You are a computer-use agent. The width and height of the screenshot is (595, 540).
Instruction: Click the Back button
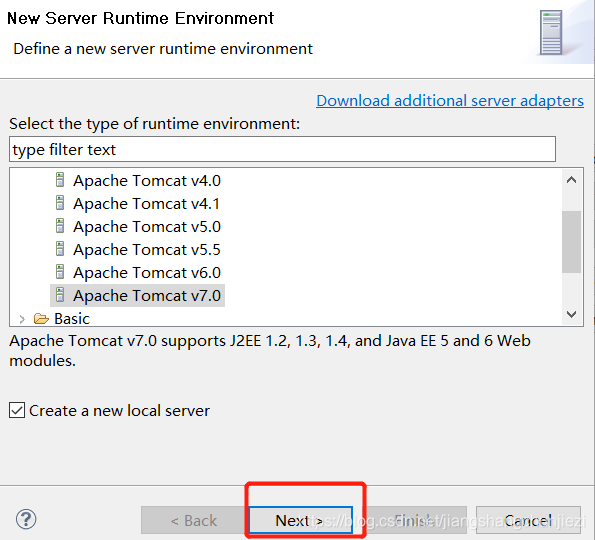[x=194, y=520]
